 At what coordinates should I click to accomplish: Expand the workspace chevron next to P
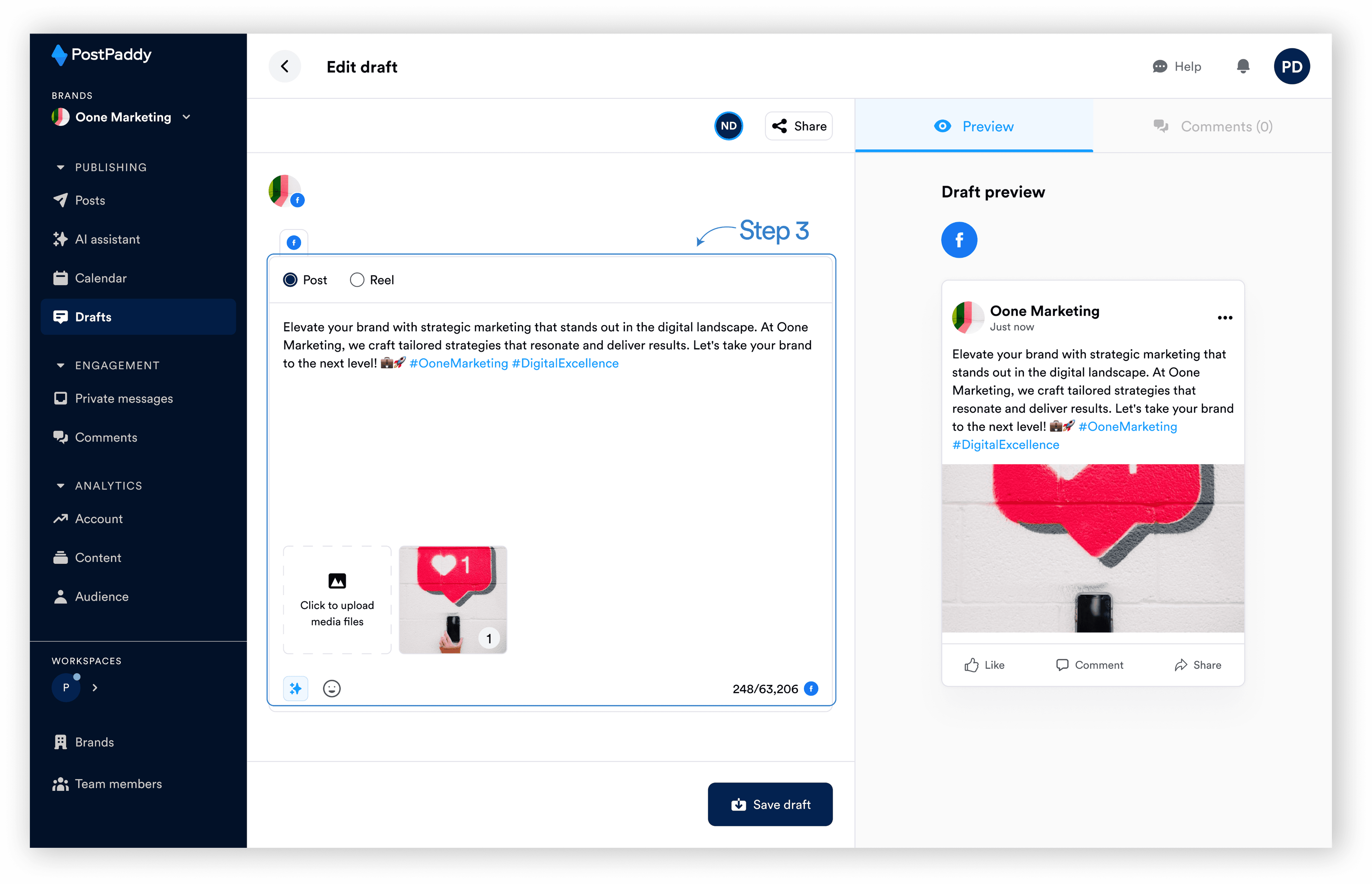click(x=95, y=688)
